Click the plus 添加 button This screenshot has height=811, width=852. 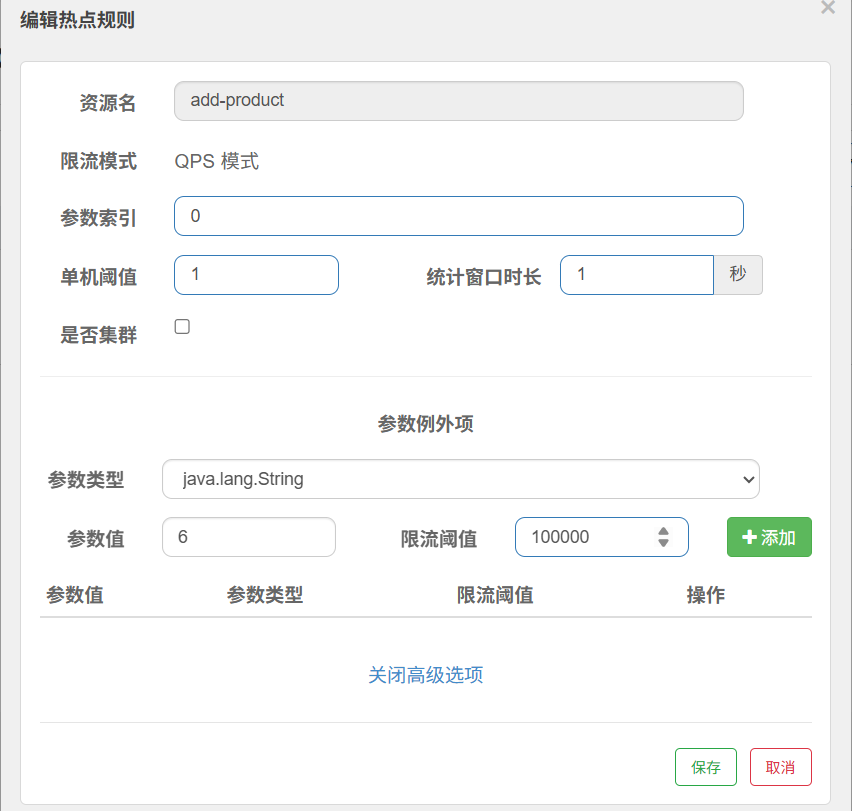point(768,537)
